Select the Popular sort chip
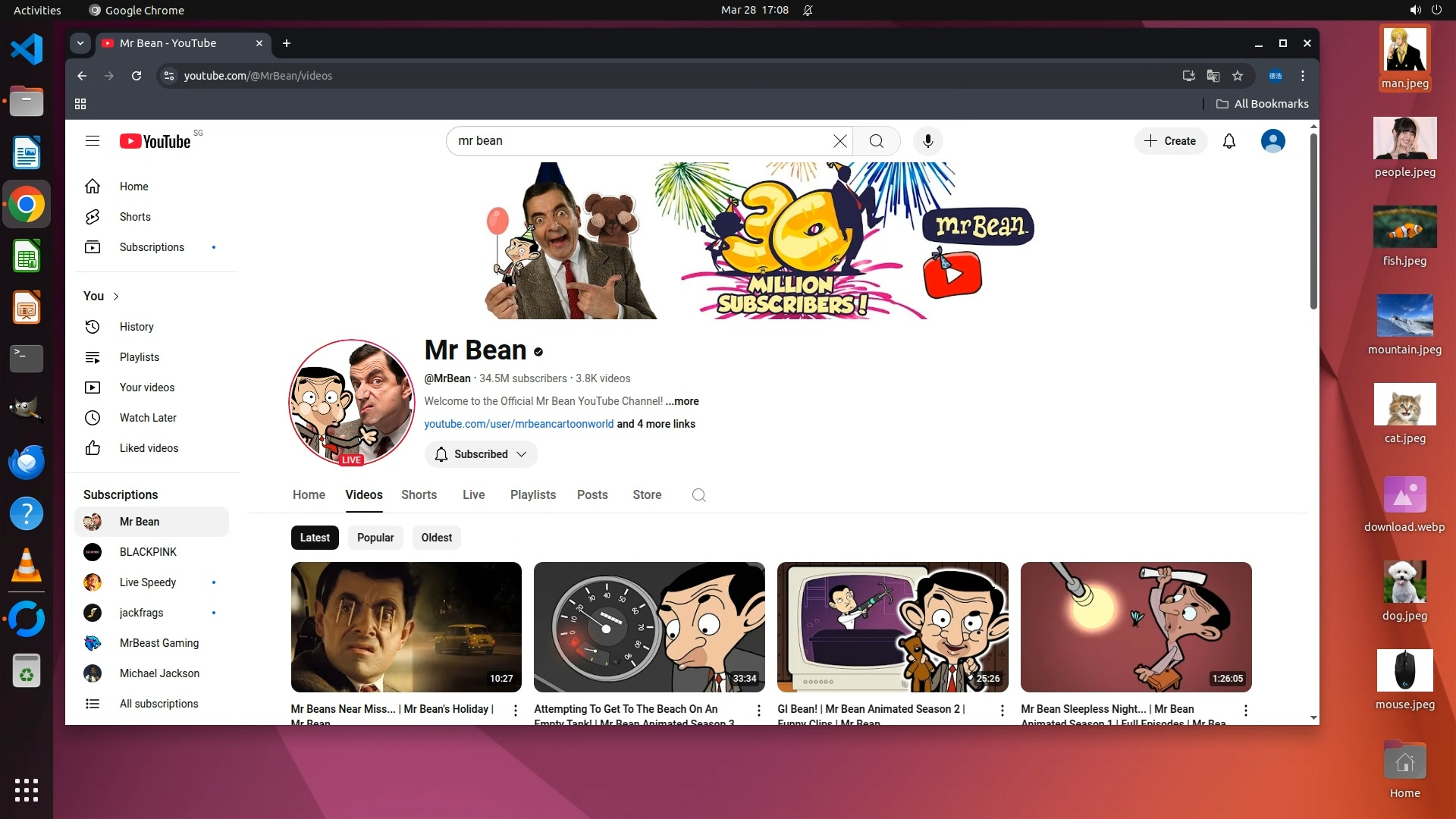Image resolution: width=1456 pixels, height=819 pixels. click(x=375, y=538)
